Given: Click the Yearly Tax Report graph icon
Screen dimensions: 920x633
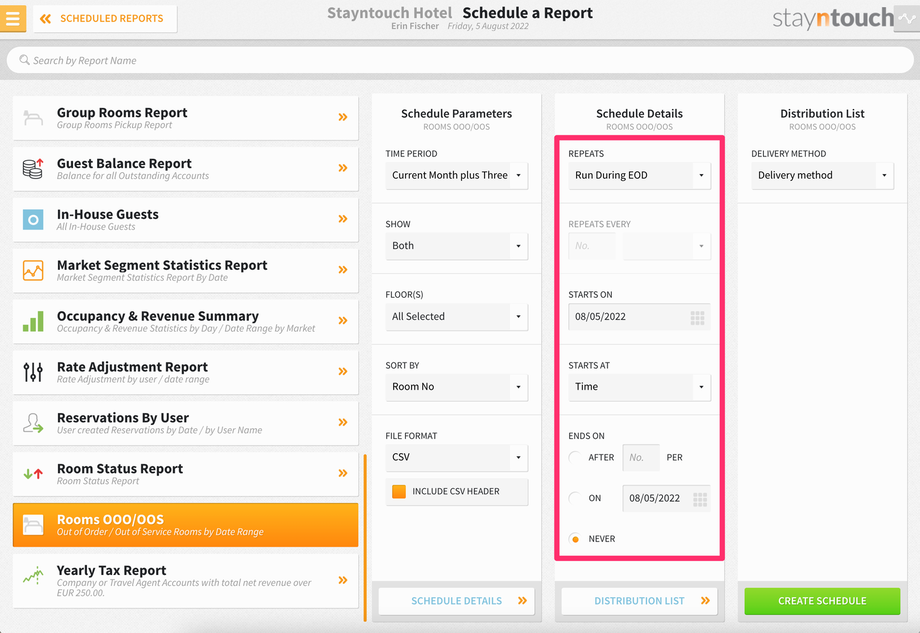Looking at the screenshot, I should [x=33, y=576].
